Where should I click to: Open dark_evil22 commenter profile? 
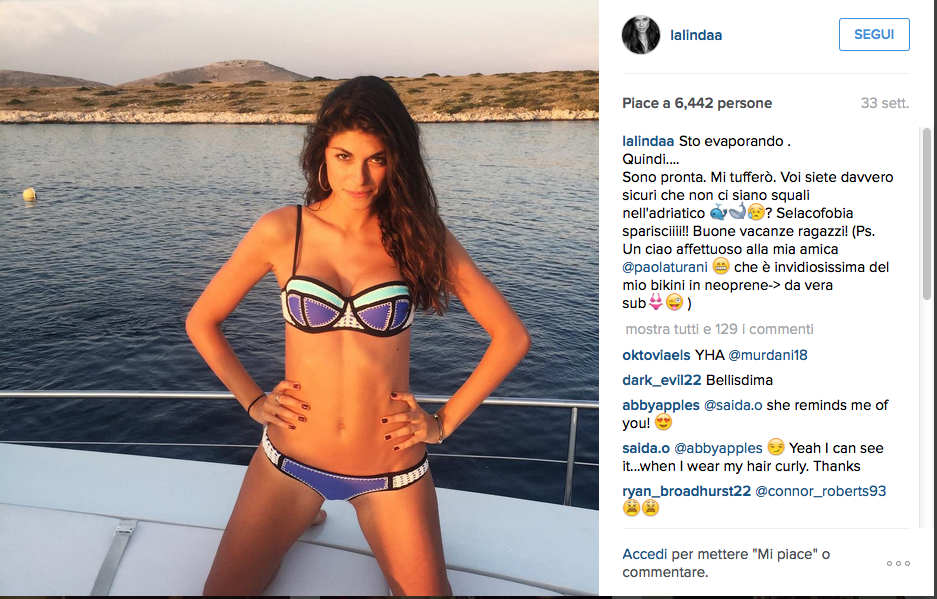[x=662, y=380]
